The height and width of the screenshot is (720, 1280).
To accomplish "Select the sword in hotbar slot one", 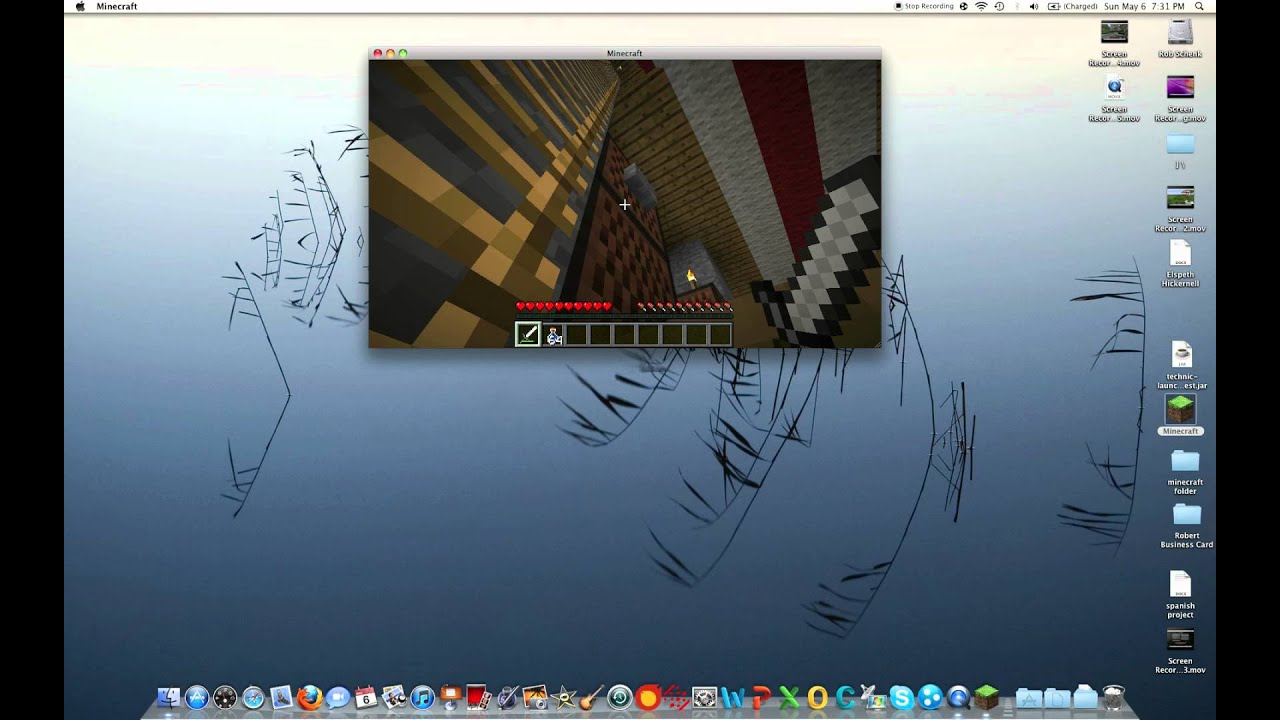I will pyautogui.click(x=528, y=335).
